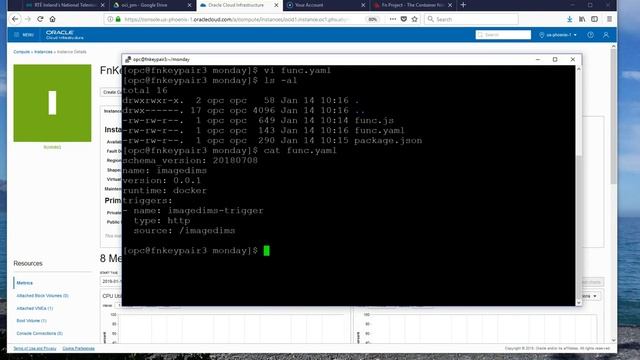The width and height of the screenshot is (640, 360).
Task: Open Boot Volume resource link
Action: click(31, 321)
